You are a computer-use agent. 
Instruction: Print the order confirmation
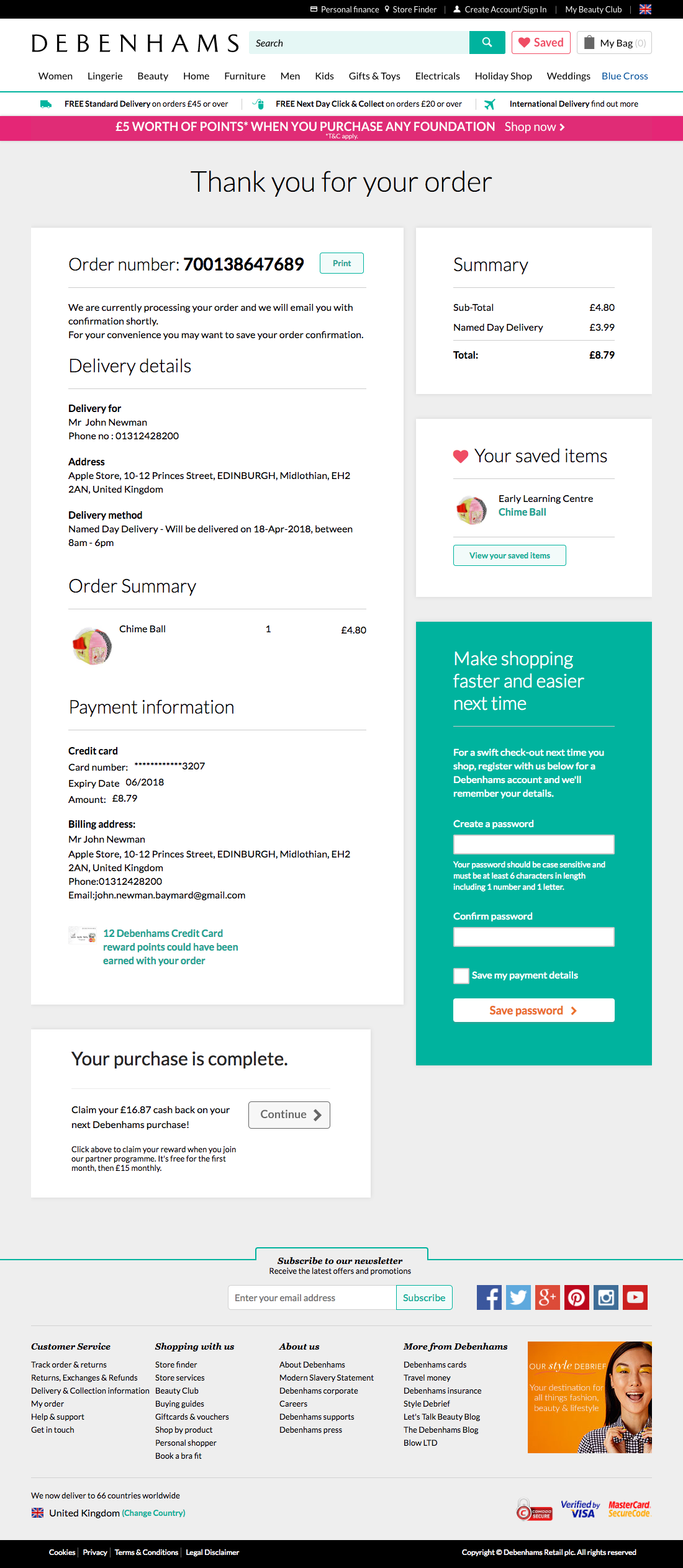pos(341,263)
